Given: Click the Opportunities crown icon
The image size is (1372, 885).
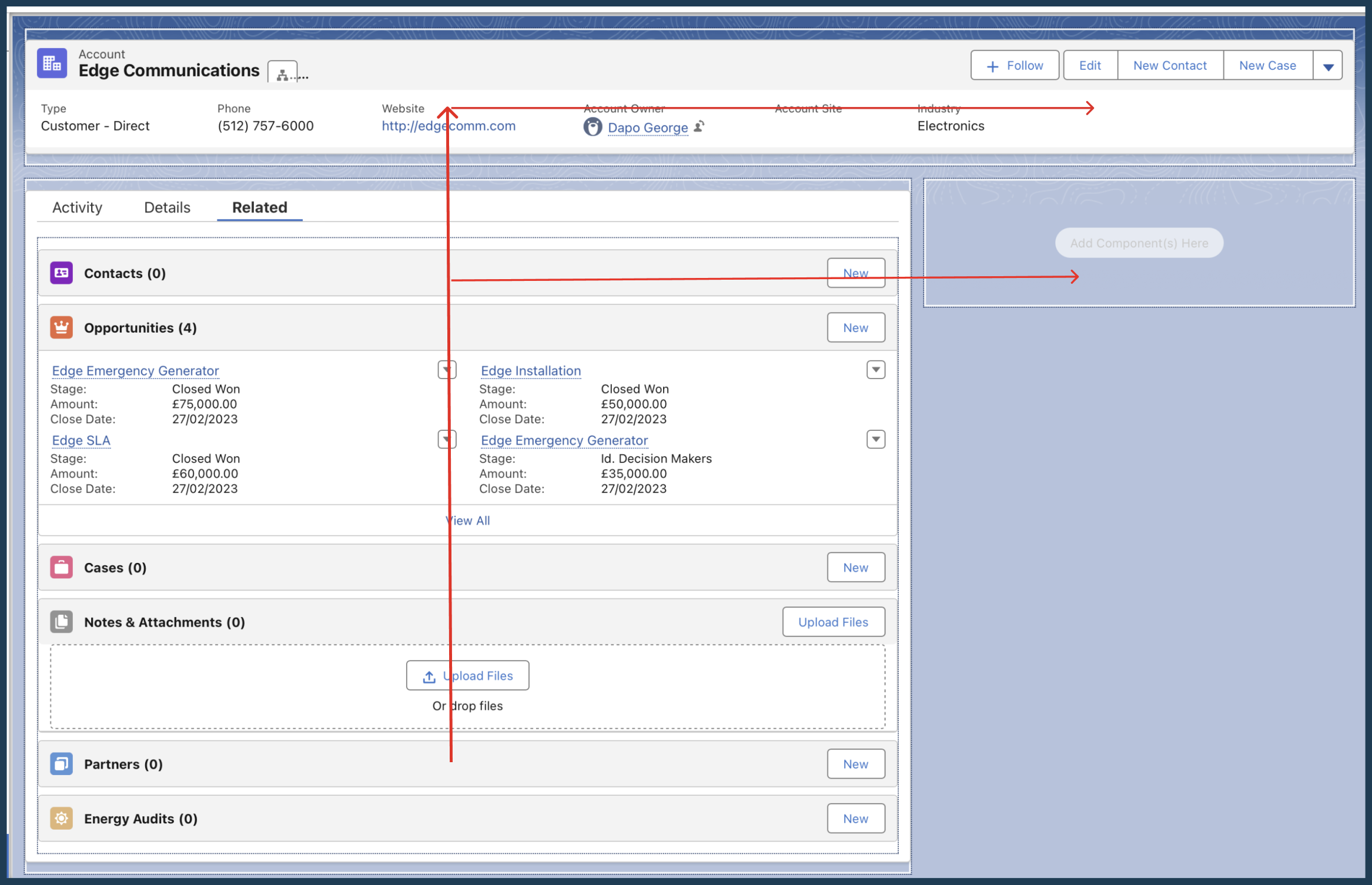Looking at the screenshot, I should 61,327.
